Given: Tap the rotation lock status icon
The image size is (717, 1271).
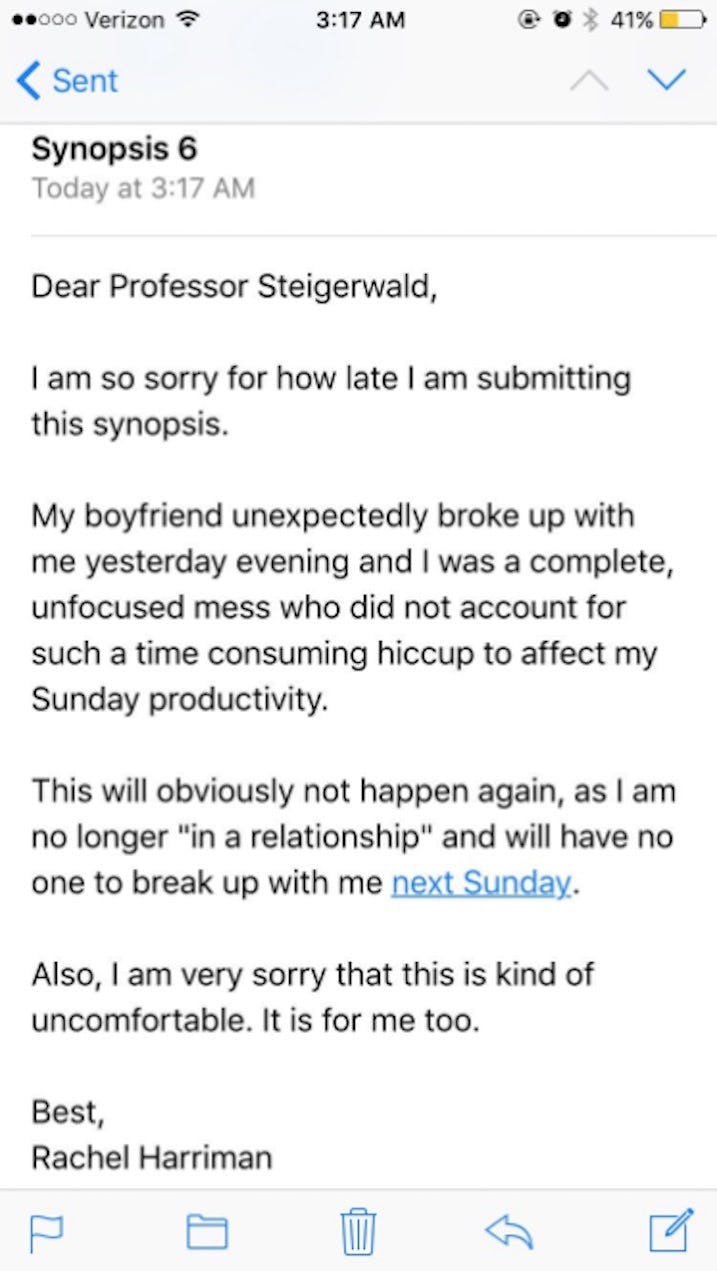Looking at the screenshot, I should click(x=528, y=20).
